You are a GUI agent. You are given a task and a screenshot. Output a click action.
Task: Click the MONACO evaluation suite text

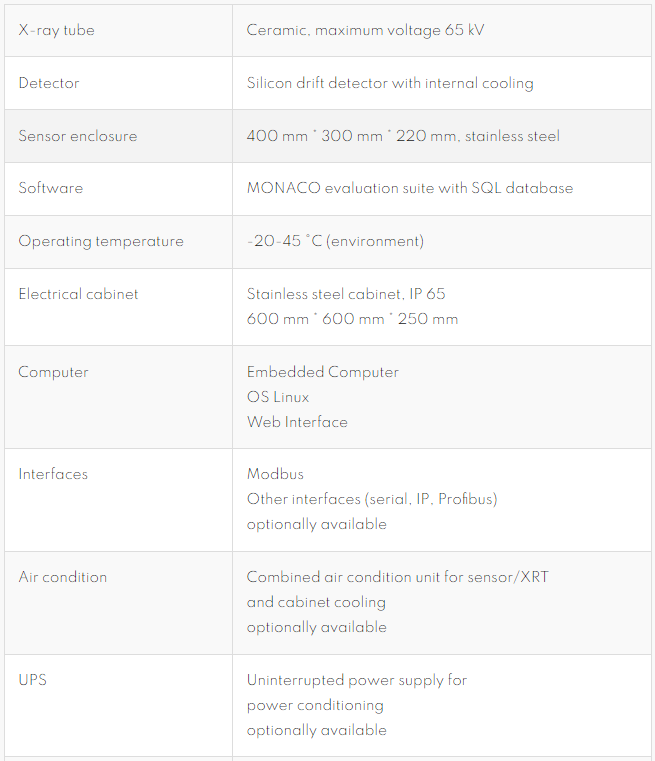(409, 188)
